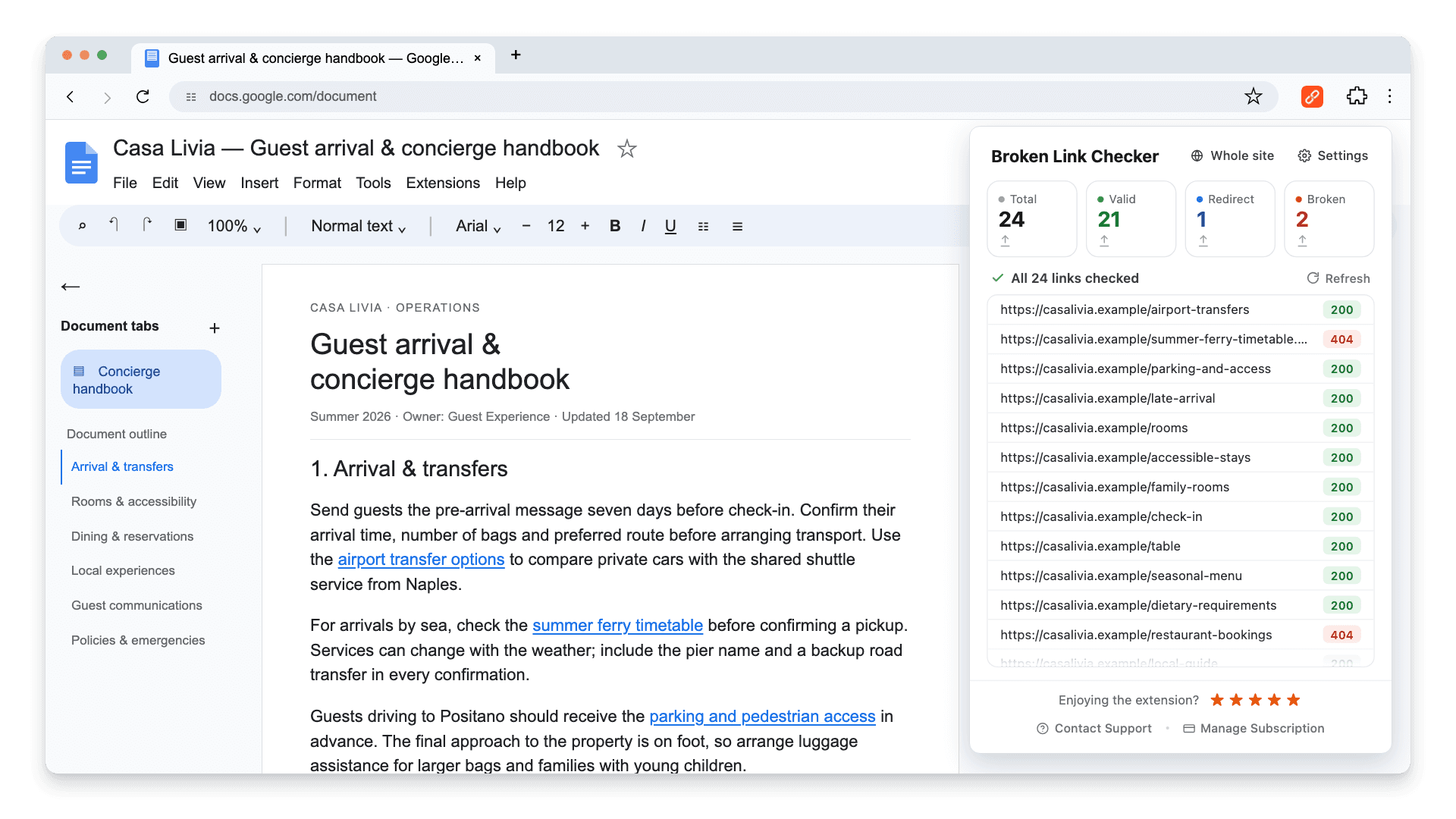Star the Casa Livia document
This screenshot has height=819, width=1456.
tap(627, 149)
